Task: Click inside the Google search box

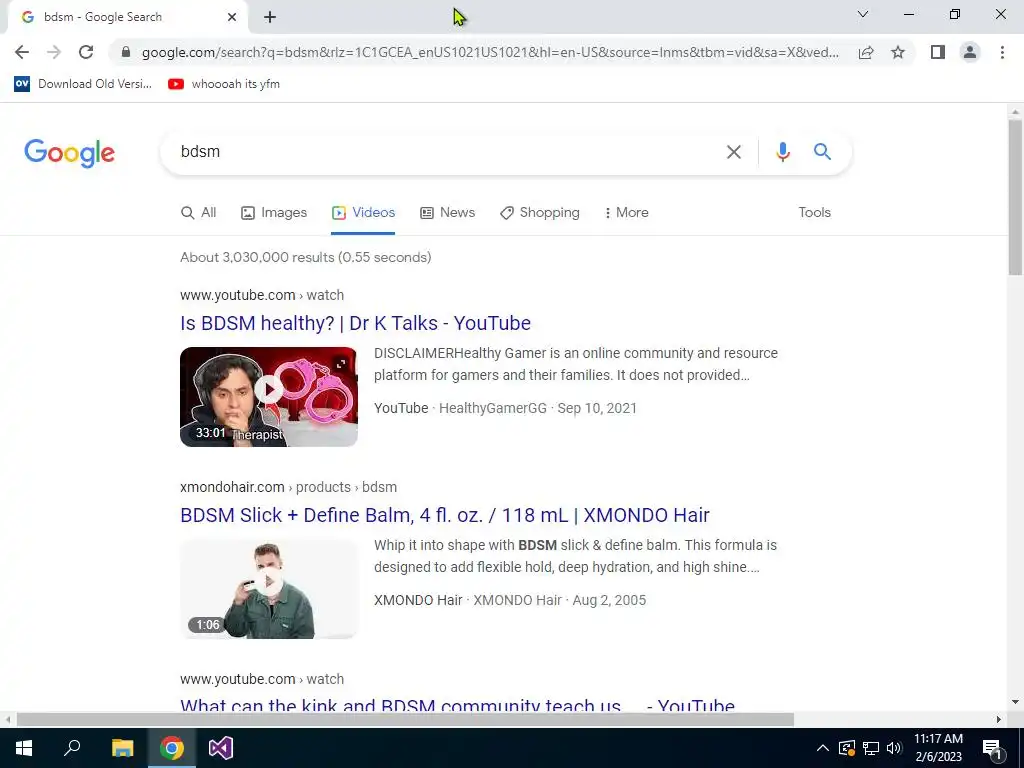Action: (444, 152)
